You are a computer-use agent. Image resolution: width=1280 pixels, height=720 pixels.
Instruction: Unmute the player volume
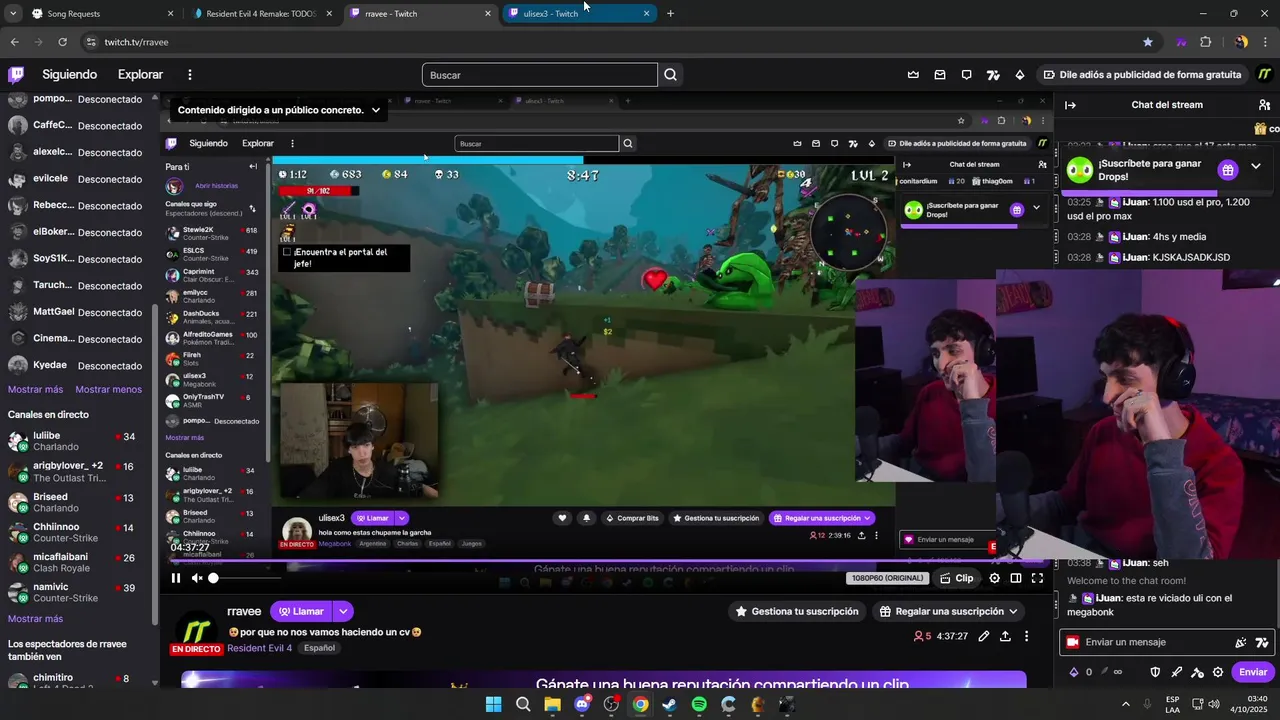click(197, 578)
